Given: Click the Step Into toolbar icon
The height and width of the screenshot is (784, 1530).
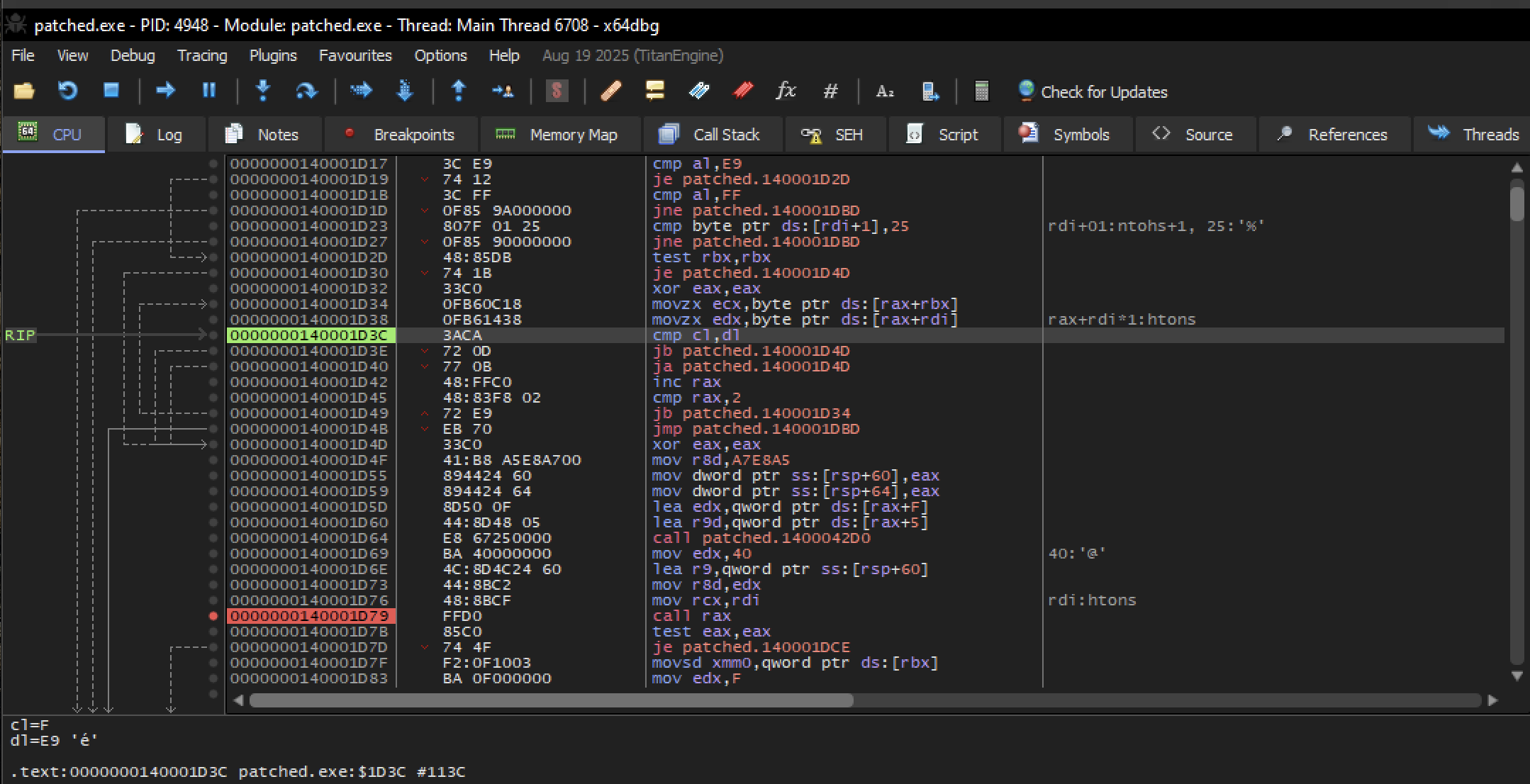Looking at the screenshot, I should click(x=263, y=91).
